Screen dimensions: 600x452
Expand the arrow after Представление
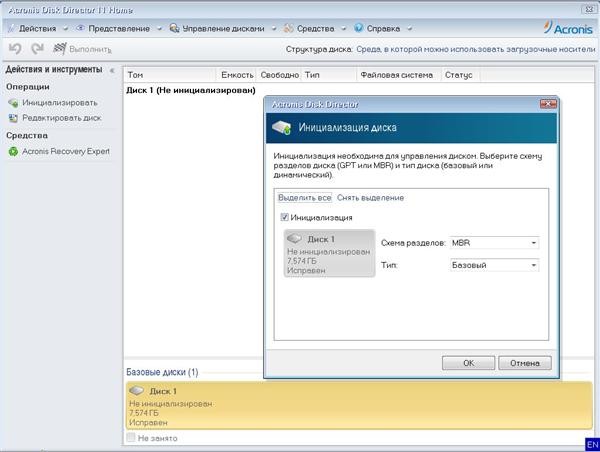click(x=160, y=29)
